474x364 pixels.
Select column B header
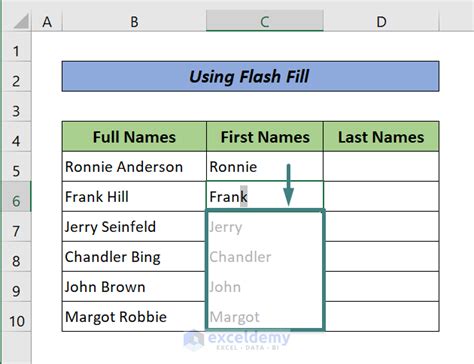(134, 21)
